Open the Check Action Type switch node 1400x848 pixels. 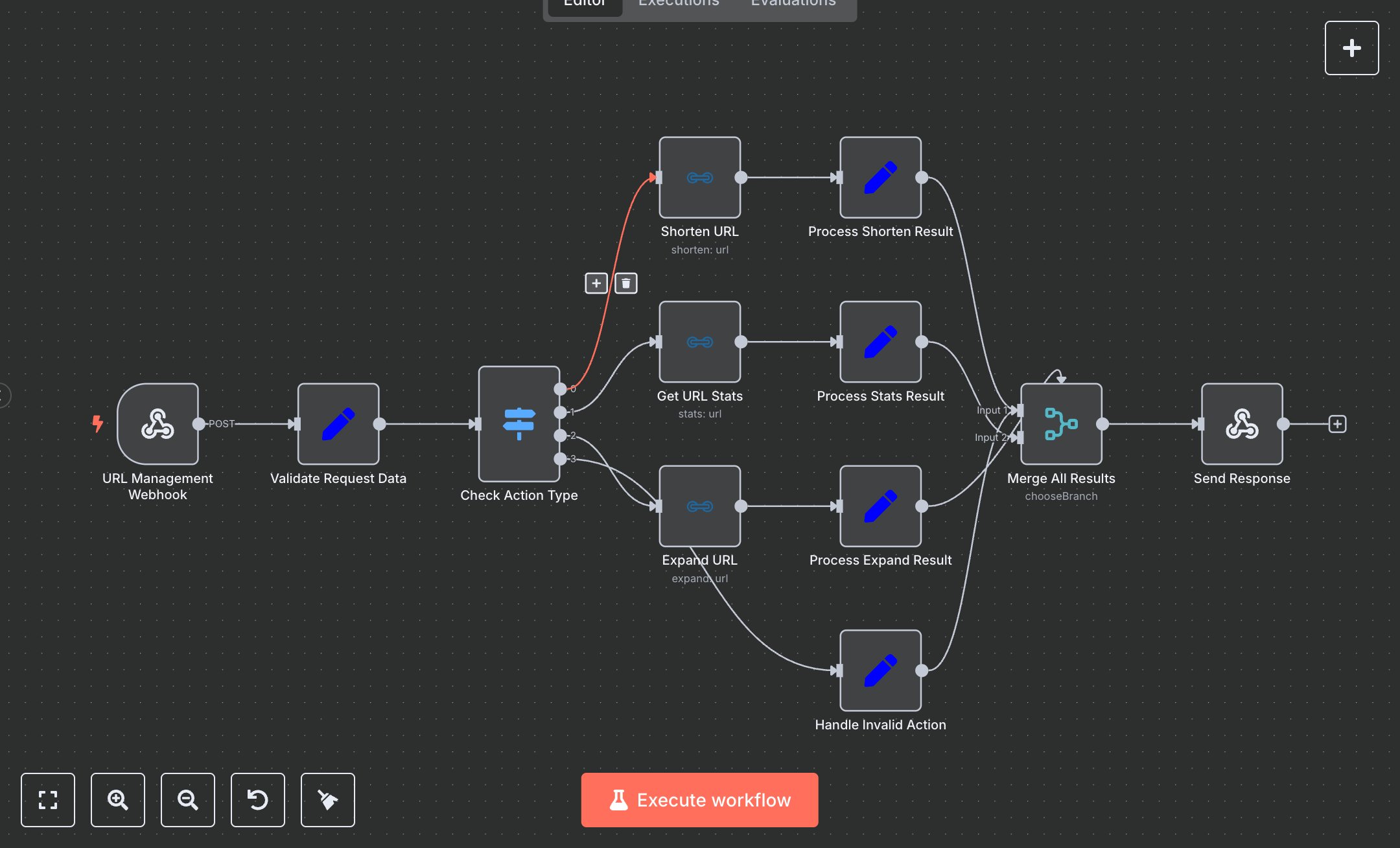pyautogui.click(x=519, y=424)
